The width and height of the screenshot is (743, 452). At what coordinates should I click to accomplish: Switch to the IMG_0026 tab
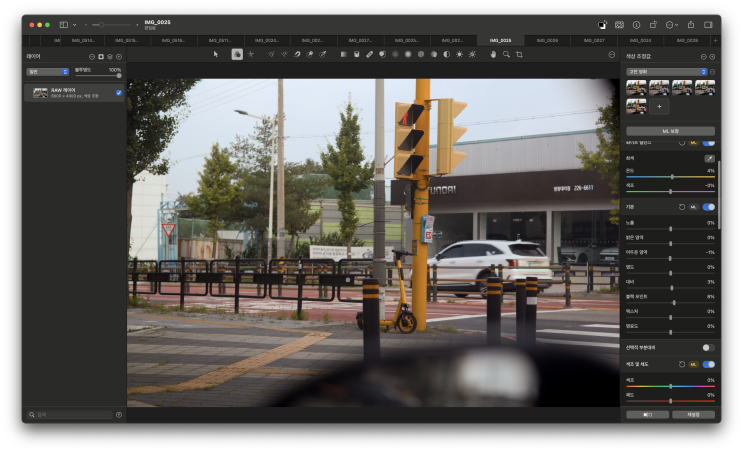pos(546,41)
